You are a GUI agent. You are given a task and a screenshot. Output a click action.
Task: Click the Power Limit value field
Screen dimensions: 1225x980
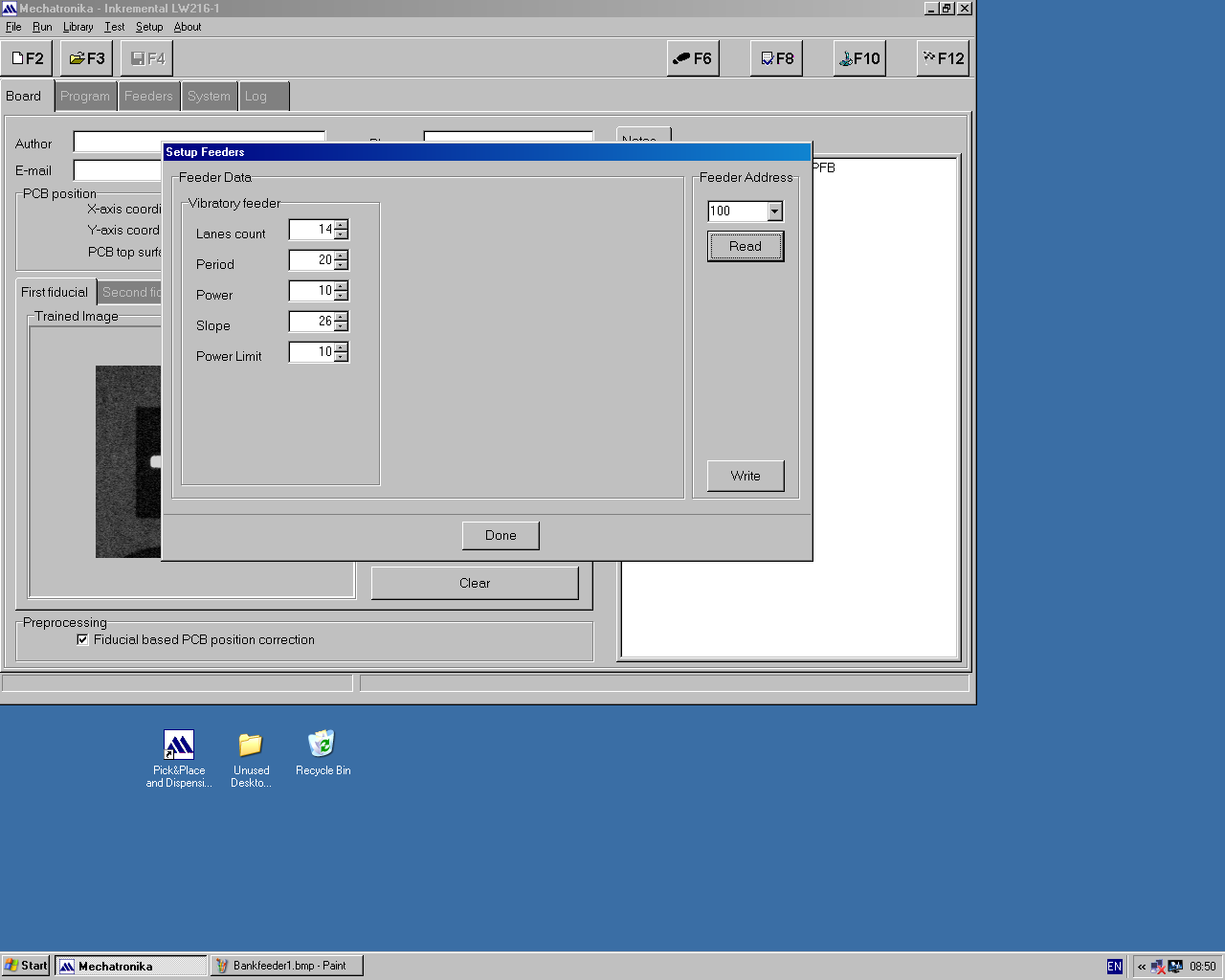tap(312, 352)
